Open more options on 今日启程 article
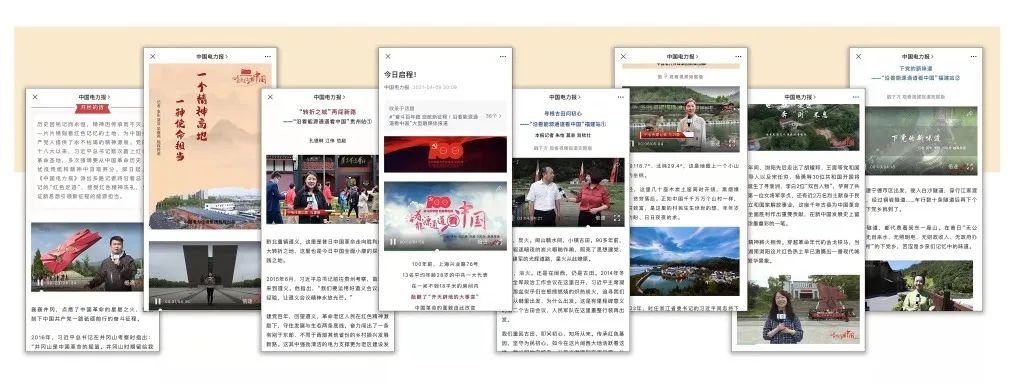 pyautogui.click(x=502, y=57)
